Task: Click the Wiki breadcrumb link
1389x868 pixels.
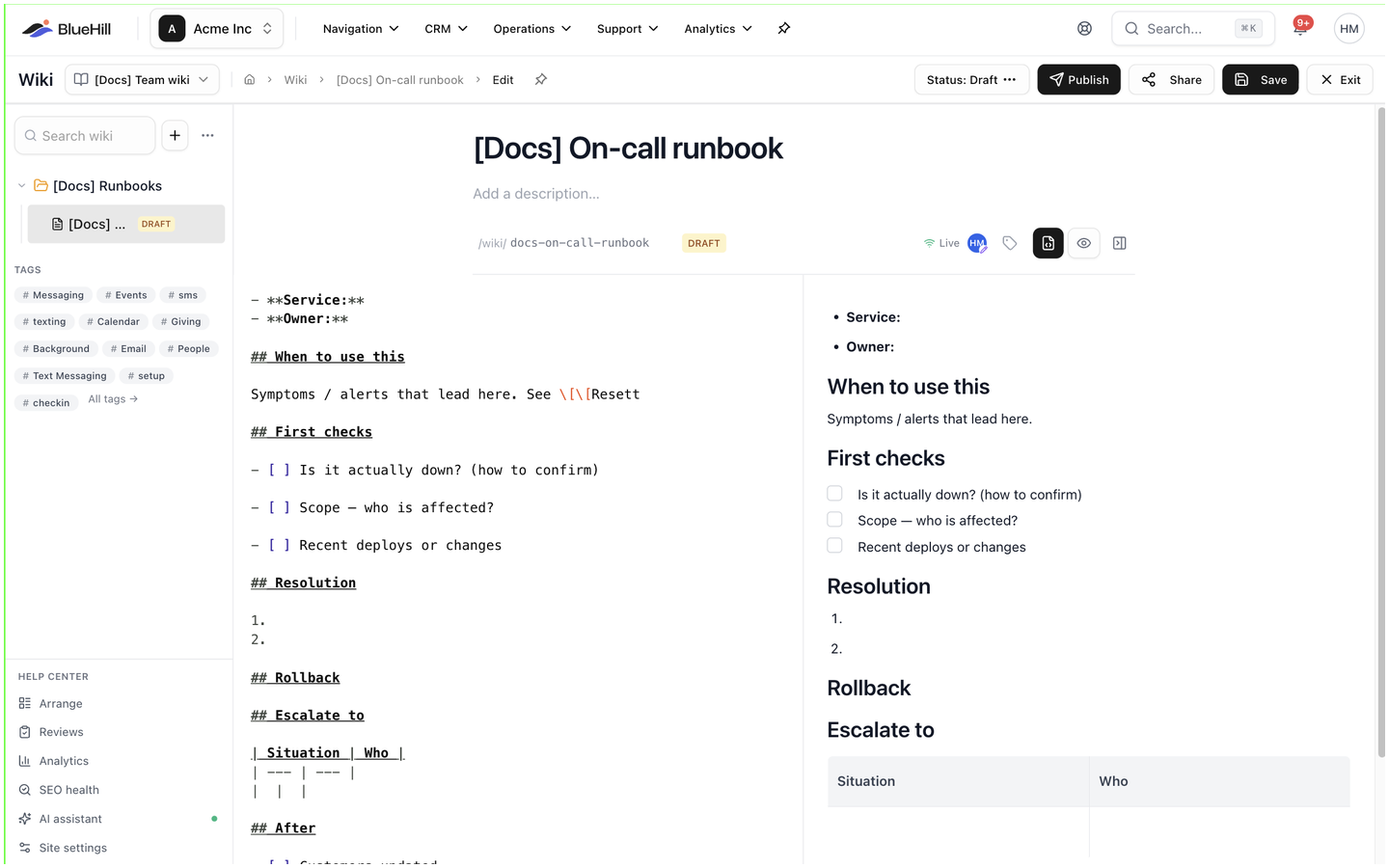Action: 295,80
